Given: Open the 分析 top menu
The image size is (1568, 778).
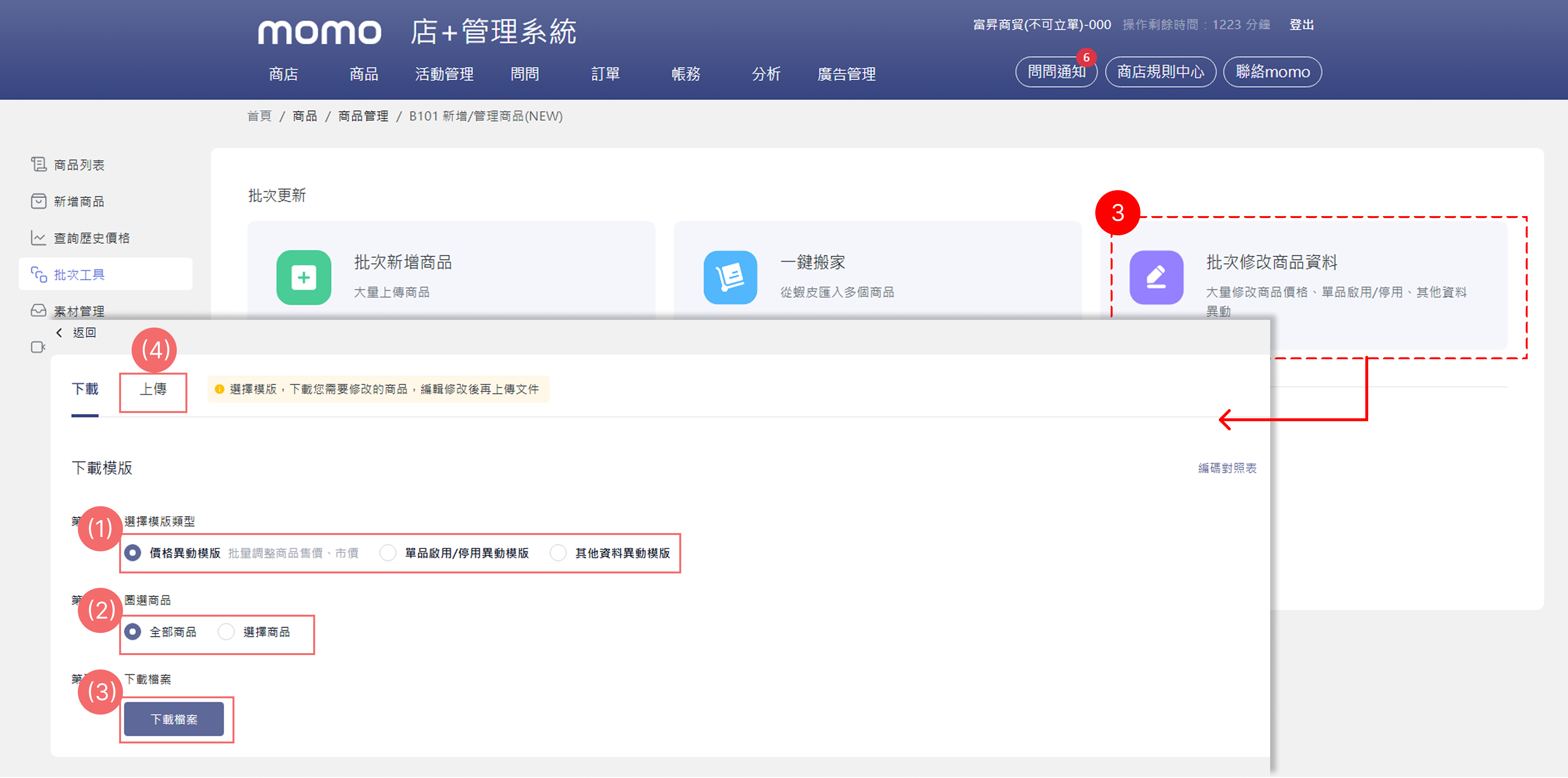Looking at the screenshot, I should click(x=766, y=74).
